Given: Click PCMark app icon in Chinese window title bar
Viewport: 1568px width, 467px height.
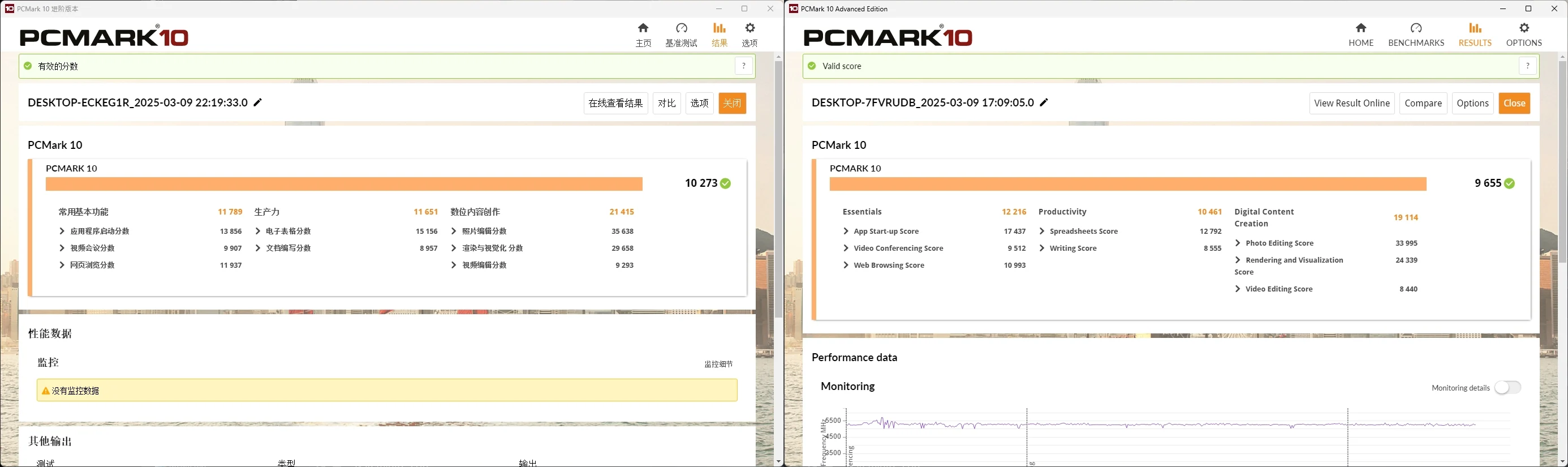Looking at the screenshot, I should point(9,8).
